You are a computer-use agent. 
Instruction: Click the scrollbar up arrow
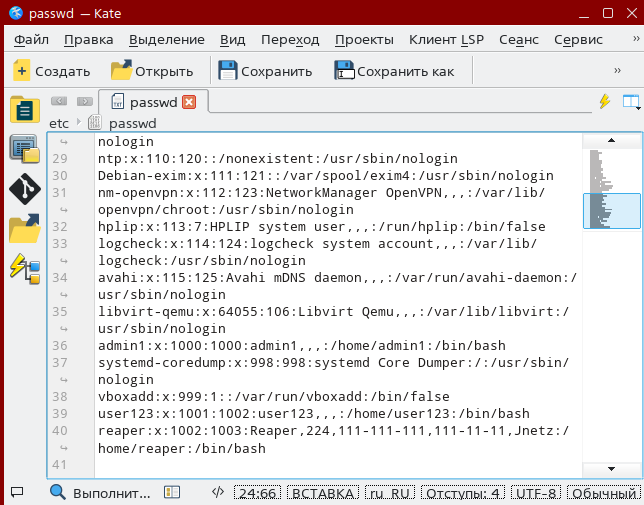(x=611, y=141)
